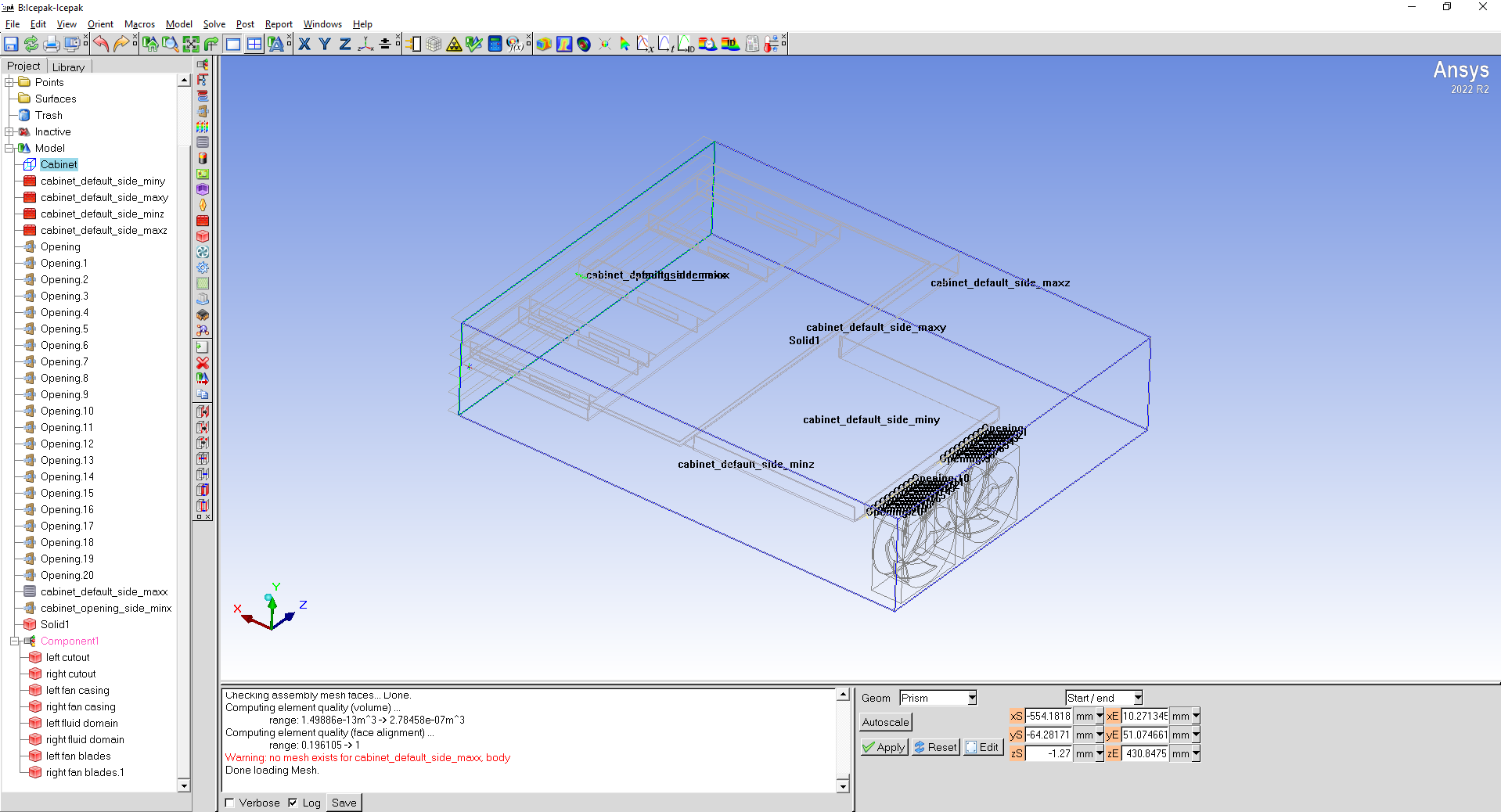The width and height of the screenshot is (1501, 812).
Task: Switch to the Library tab
Action: point(68,67)
